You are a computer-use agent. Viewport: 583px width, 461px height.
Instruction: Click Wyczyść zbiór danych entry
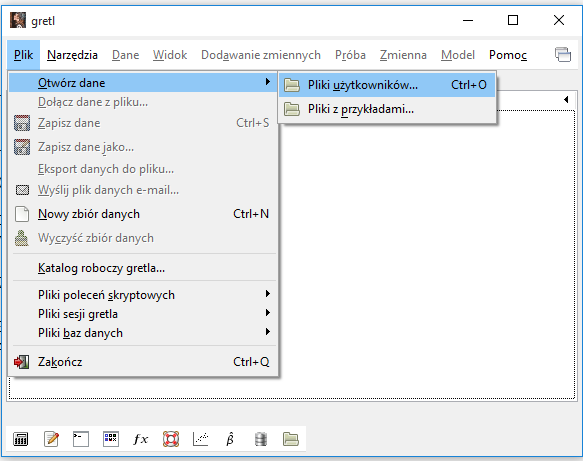pyautogui.click(x=143, y=238)
